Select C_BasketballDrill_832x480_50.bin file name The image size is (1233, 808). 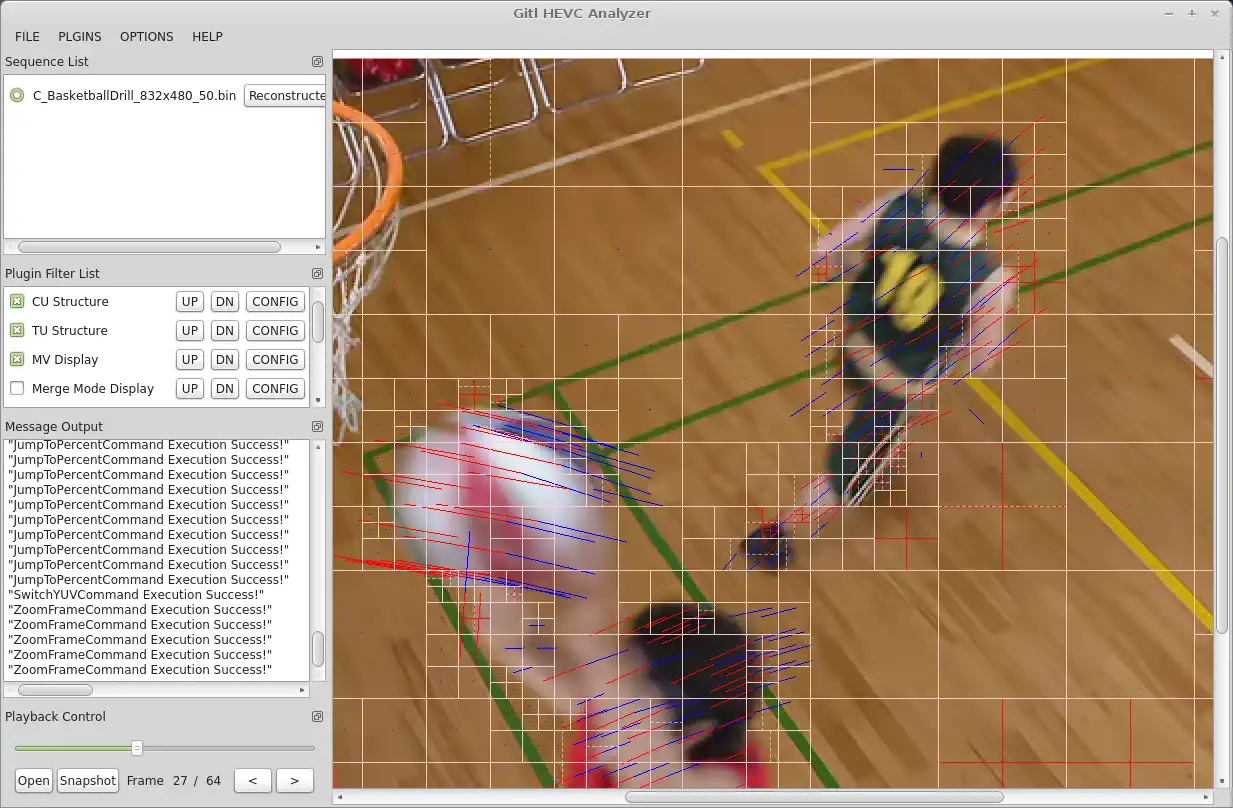pyautogui.click(x=134, y=96)
